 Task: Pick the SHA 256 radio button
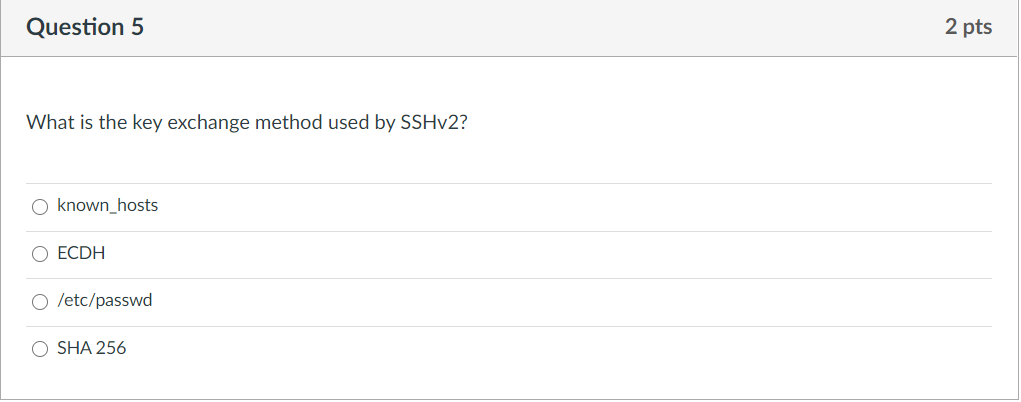point(40,349)
